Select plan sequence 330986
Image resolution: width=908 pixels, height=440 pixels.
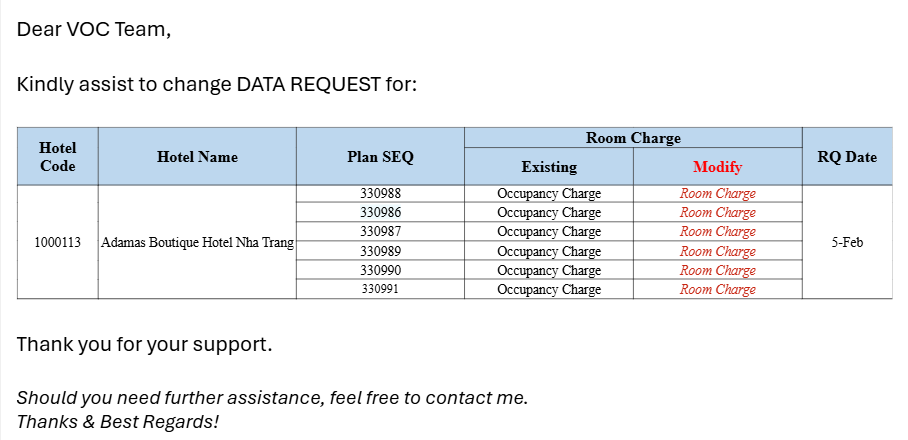tap(380, 212)
